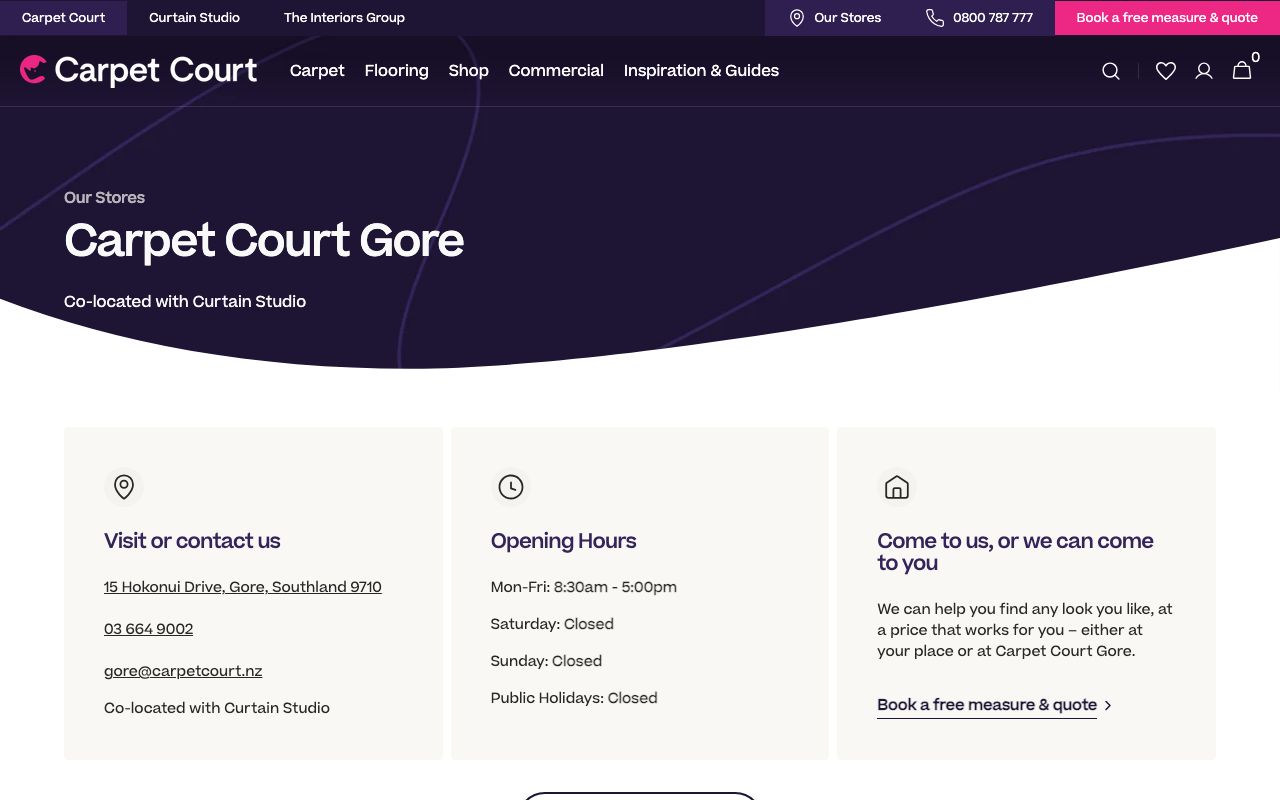The image size is (1280, 800).
Task: Click Book a free measure & quote link in card
Action: click(x=987, y=705)
